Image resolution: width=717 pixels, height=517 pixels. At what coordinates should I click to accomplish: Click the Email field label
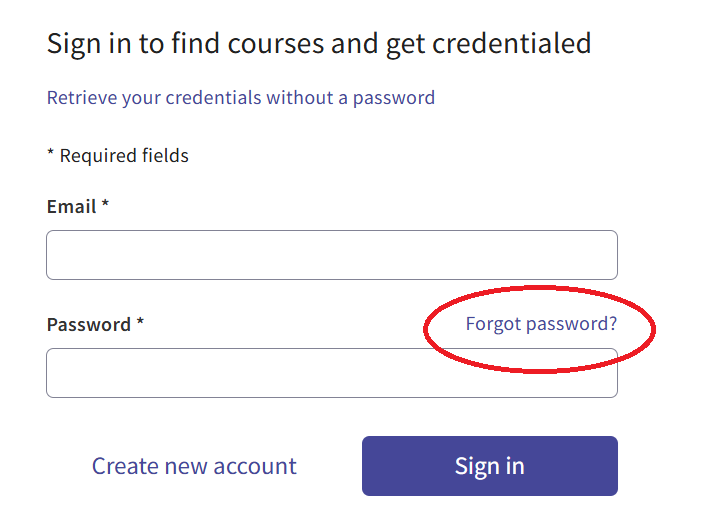click(72, 207)
